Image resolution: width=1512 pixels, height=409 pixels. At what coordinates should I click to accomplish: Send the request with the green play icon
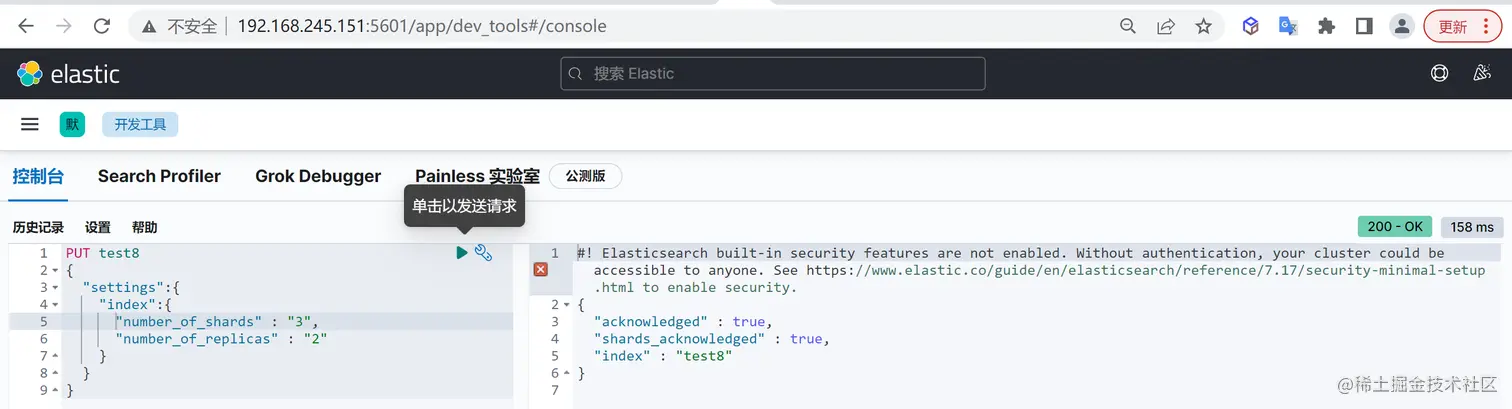coord(462,253)
